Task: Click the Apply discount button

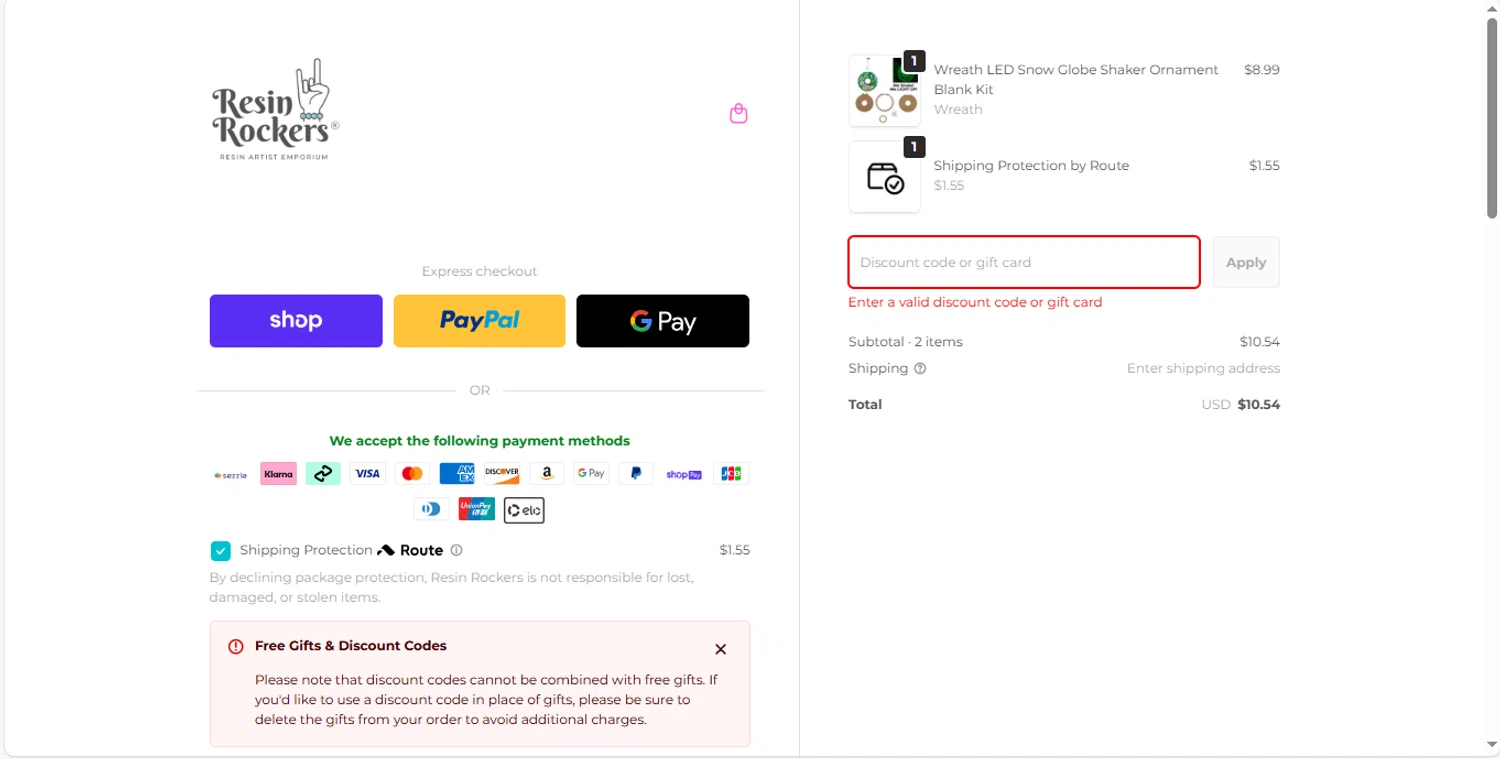Action: (x=1246, y=262)
